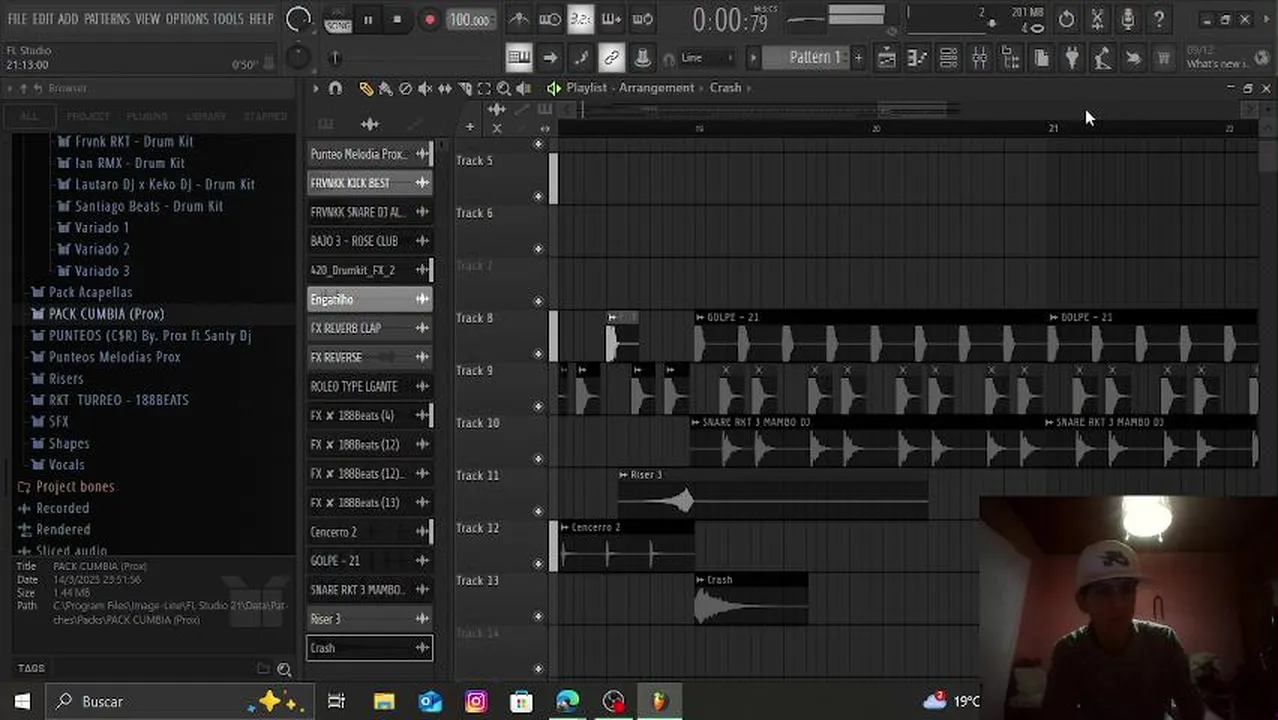Toggle mute switch on Track 12
The image size is (1278, 720).
(539, 563)
